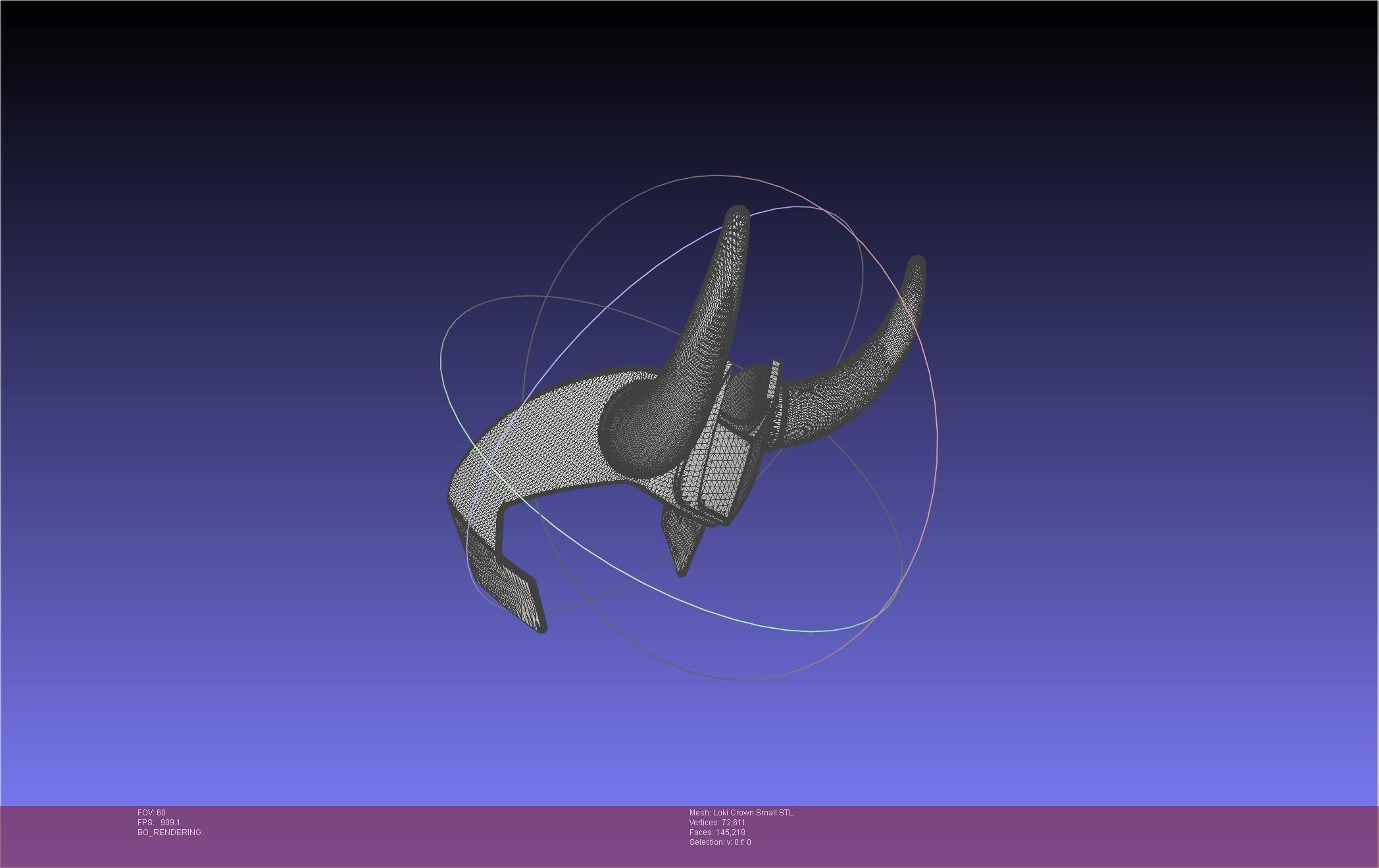The width and height of the screenshot is (1379, 868).
Task: Click the BO_RENDERING label
Action: 169,832
